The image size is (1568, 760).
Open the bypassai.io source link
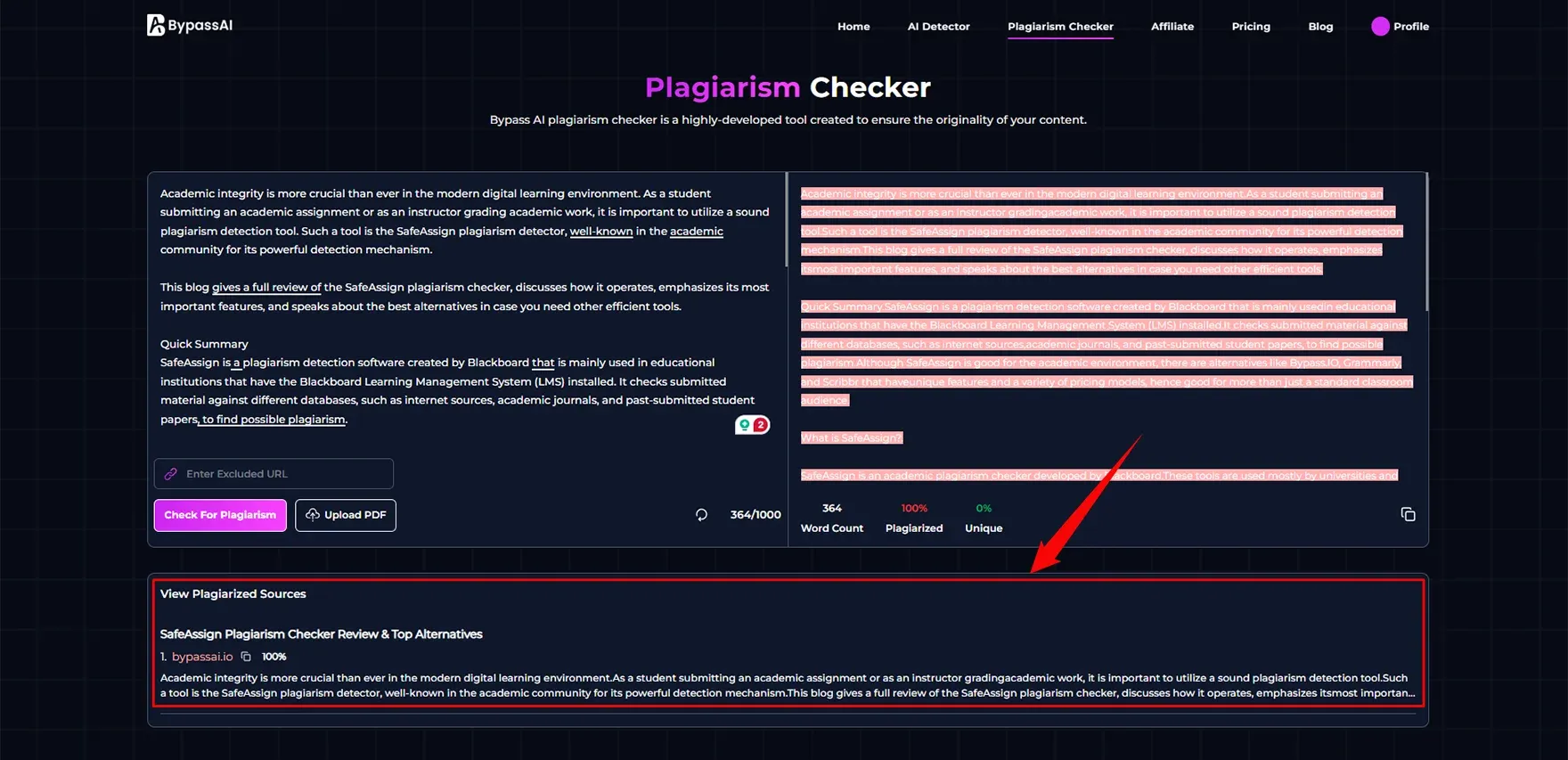pyautogui.click(x=202, y=657)
